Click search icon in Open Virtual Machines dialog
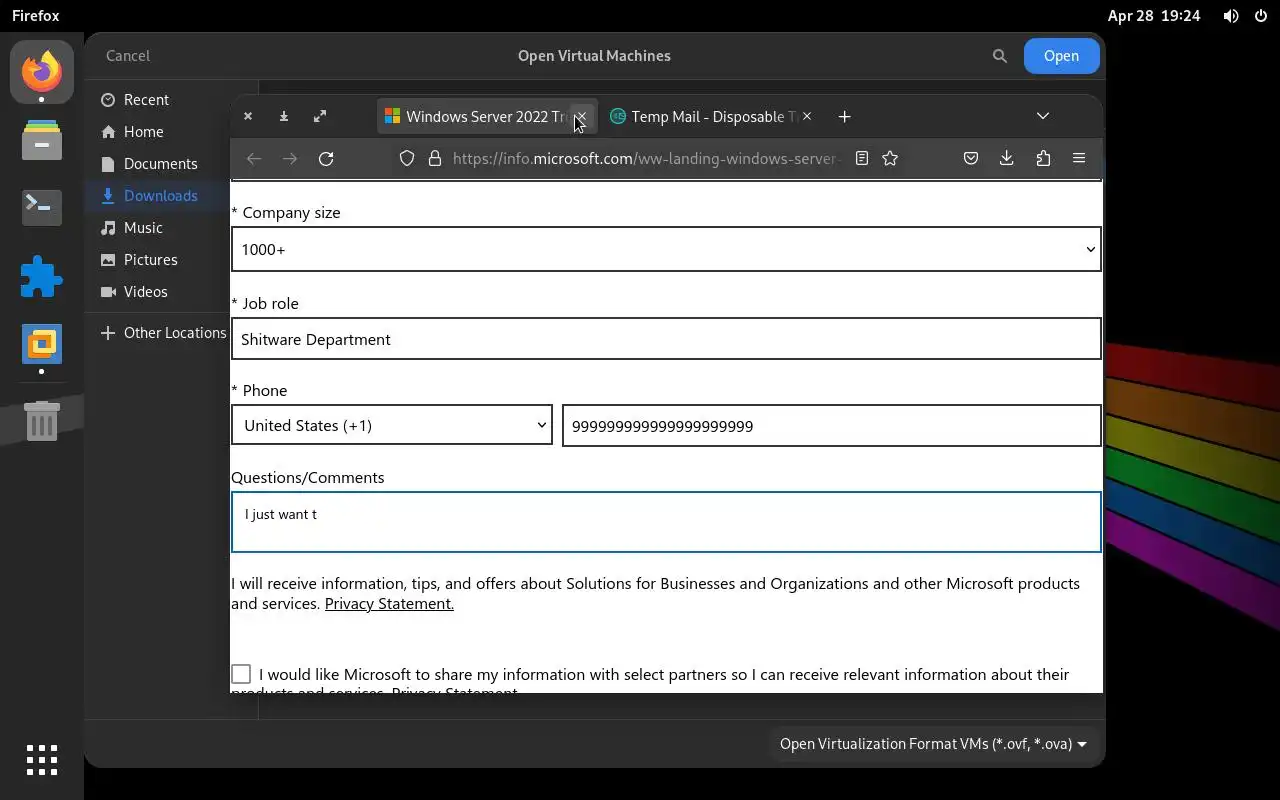Image resolution: width=1280 pixels, height=800 pixels. 999,56
